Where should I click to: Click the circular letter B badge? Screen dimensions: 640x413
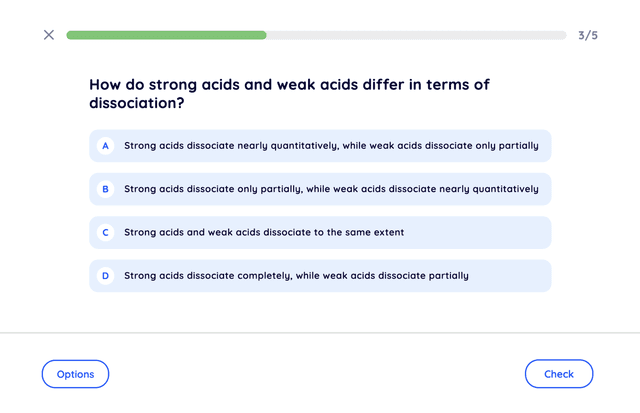point(105,189)
